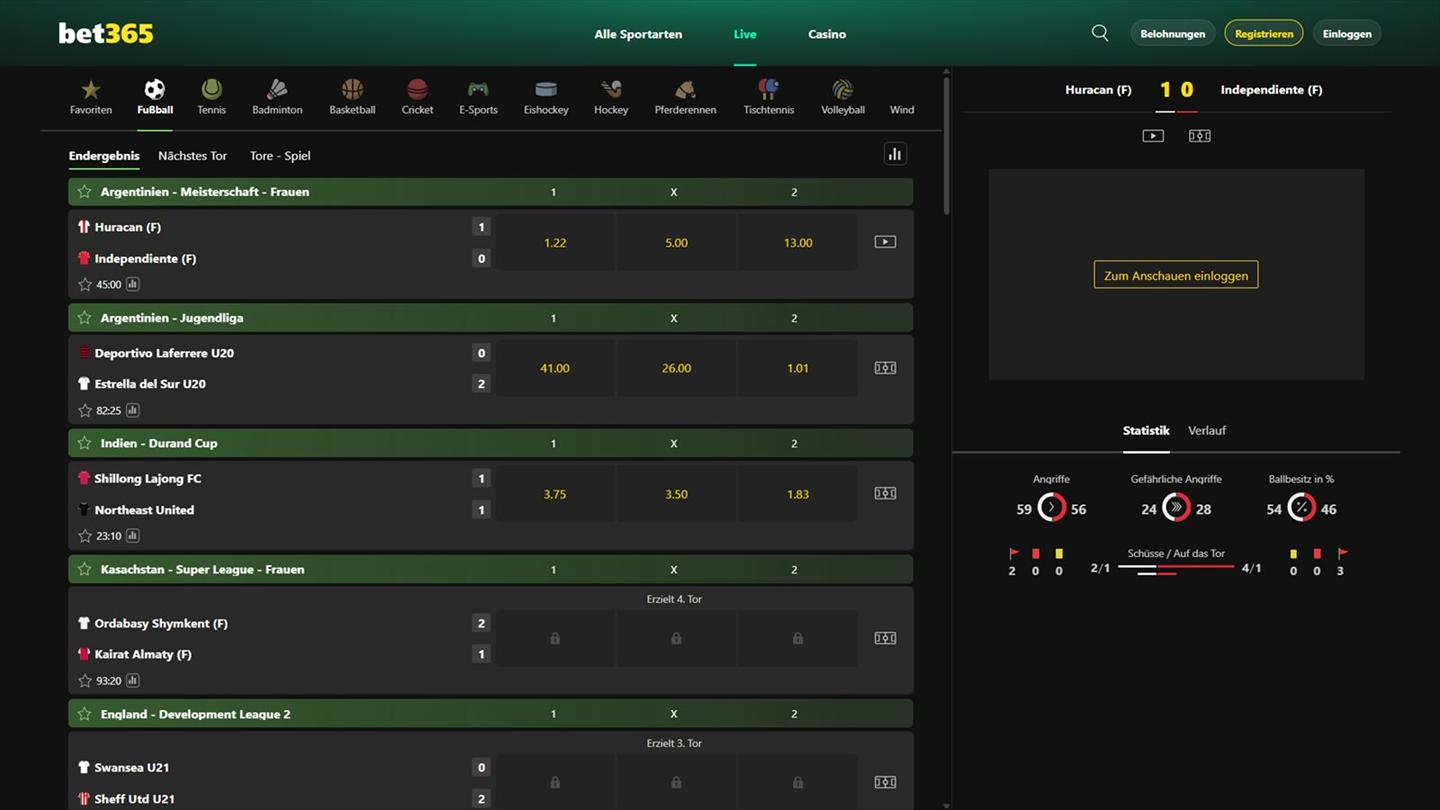Select Independiente win odds 13.00
1440x810 pixels.
coord(797,242)
